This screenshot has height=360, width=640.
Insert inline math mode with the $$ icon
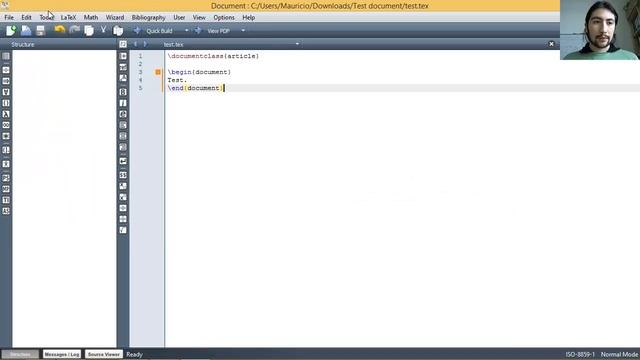click(123, 175)
